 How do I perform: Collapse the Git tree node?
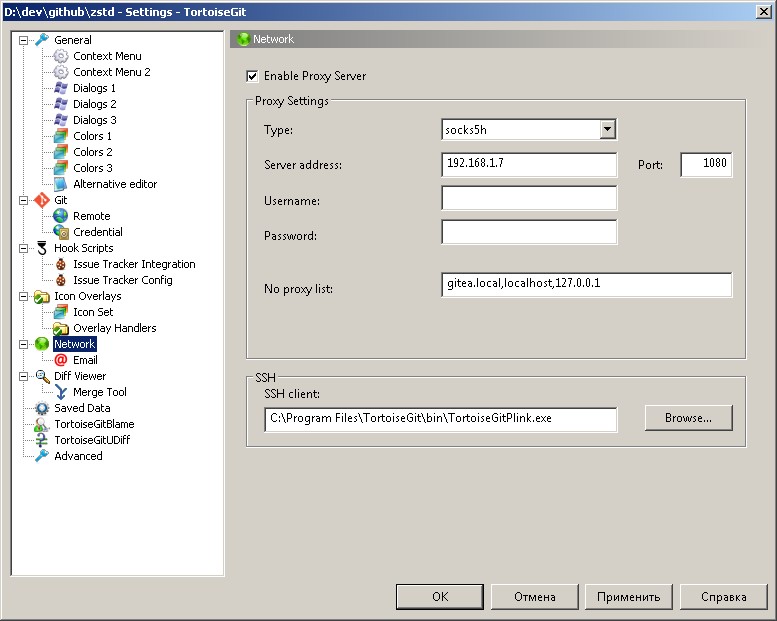(x=23, y=200)
